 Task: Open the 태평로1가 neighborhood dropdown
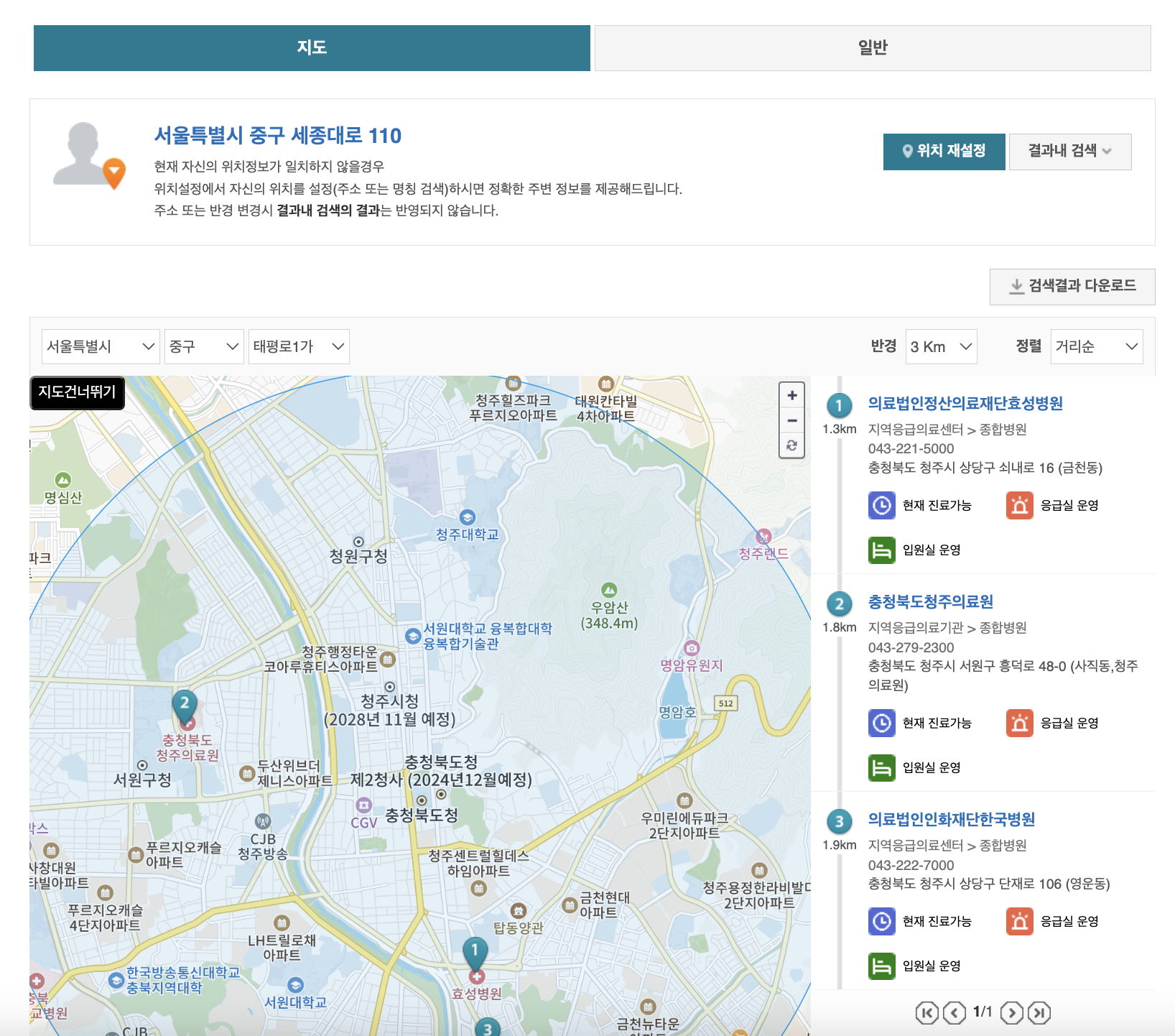[x=299, y=346]
